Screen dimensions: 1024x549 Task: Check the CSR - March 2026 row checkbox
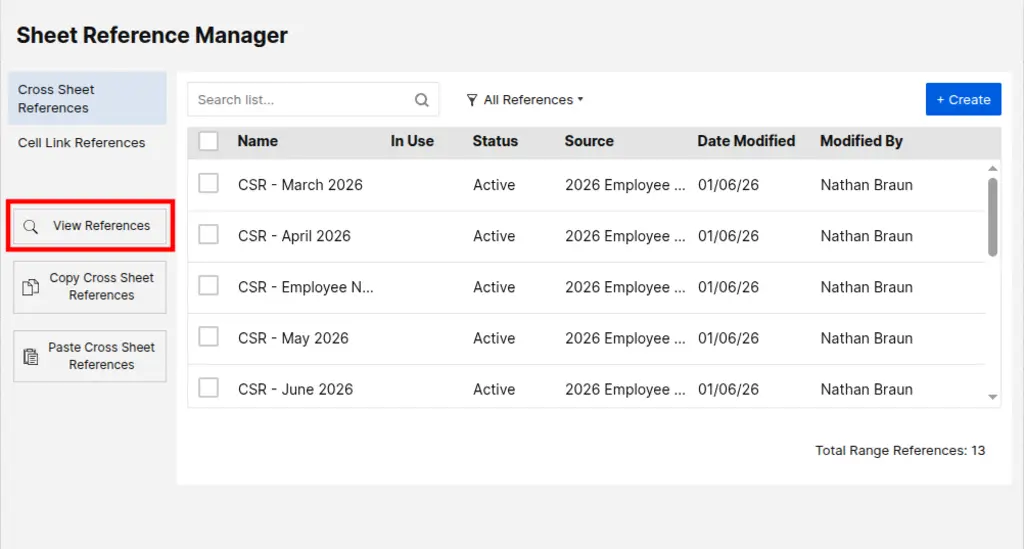click(x=208, y=183)
